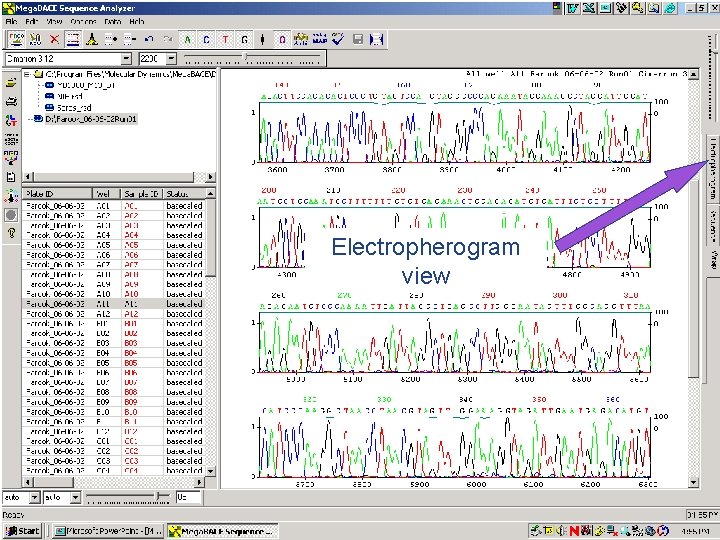This screenshot has width=720, height=540.
Task: Click the lines-with-dot toolbar icon
Action: pyautogui.click(x=111, y=39)
